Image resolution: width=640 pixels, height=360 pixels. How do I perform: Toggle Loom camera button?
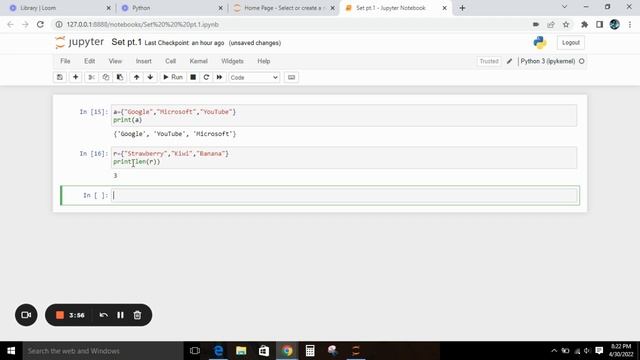(26, 315)
